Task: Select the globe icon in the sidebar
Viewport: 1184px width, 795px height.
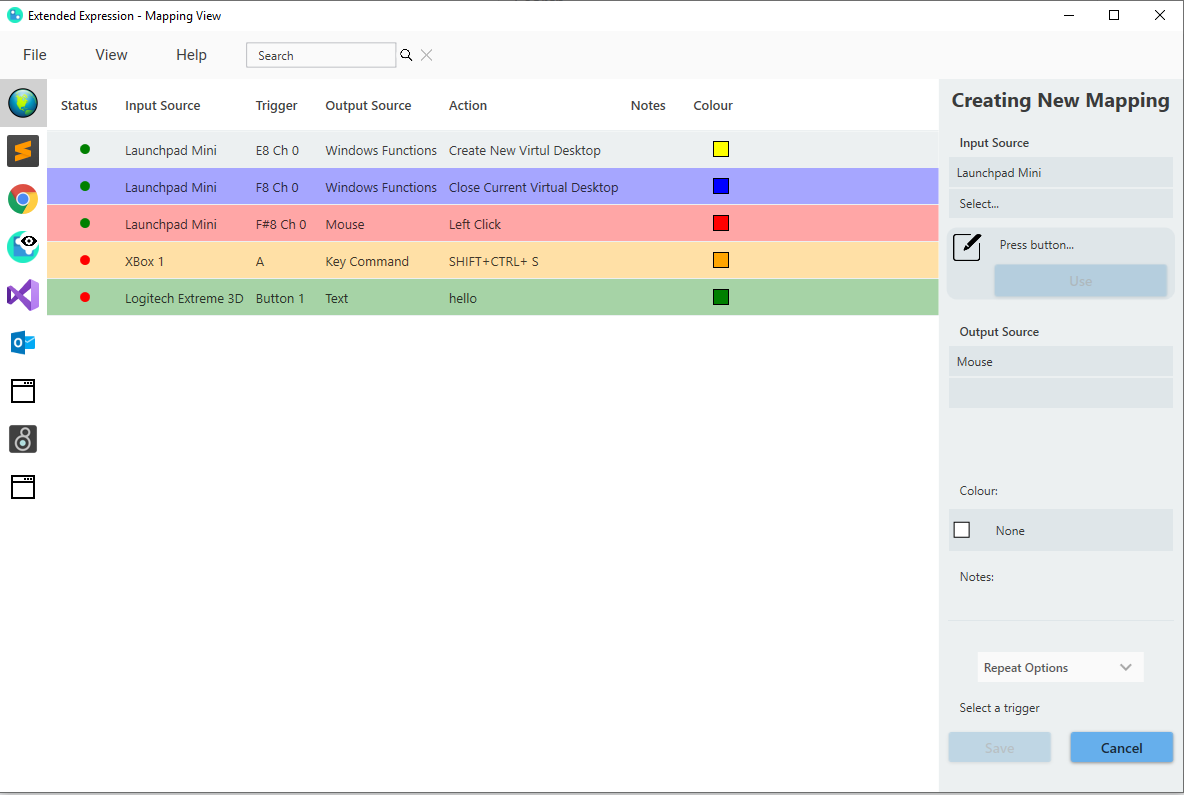Action: click(x=23, y=103)
